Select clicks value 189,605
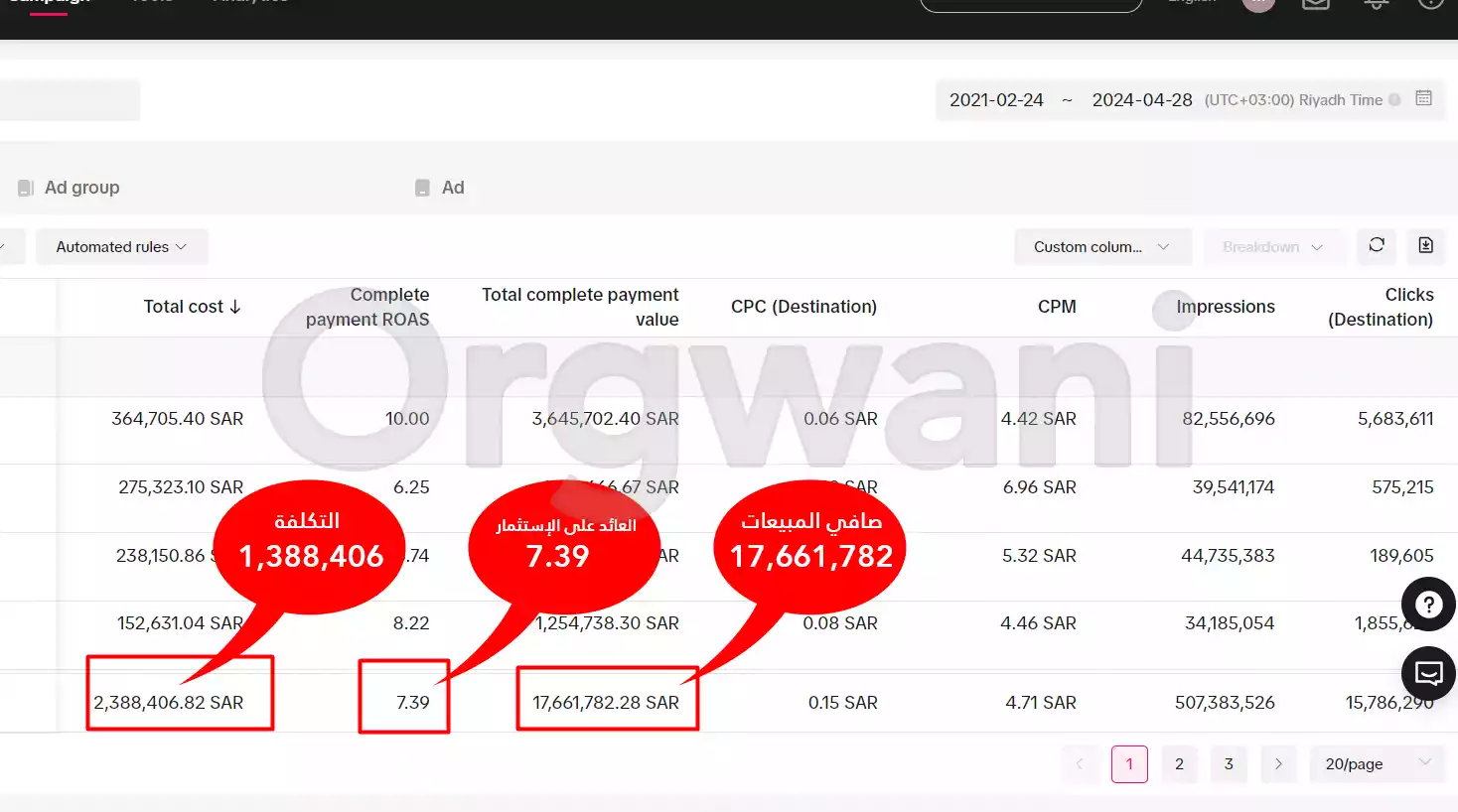The image size is (1458, 812). [x=1401, y=556]
